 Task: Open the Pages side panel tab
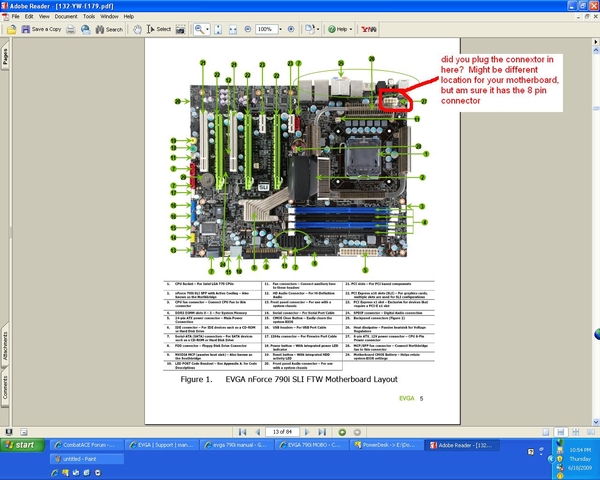click(5, 56)
